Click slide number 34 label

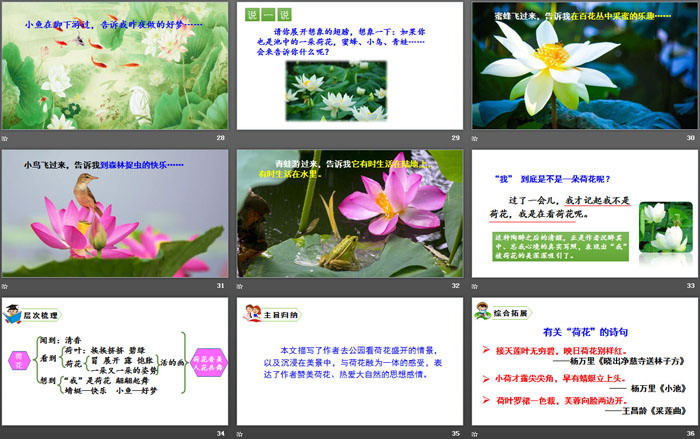pyautogui.click(x=221, y=433)
